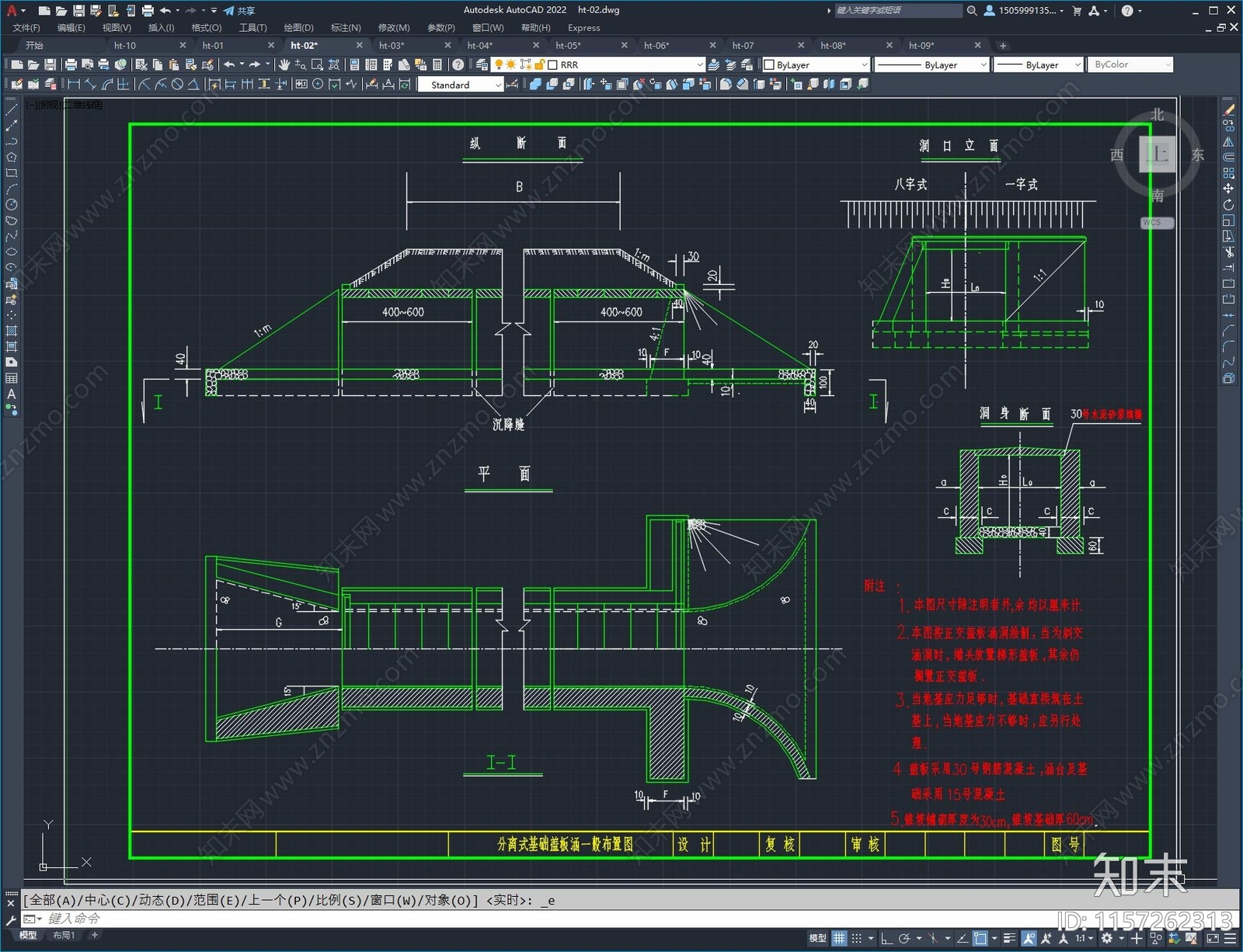Click the Line tool in draw toolbar
The width and height of the screenshot is (1243, 952).
click(11, 110)
